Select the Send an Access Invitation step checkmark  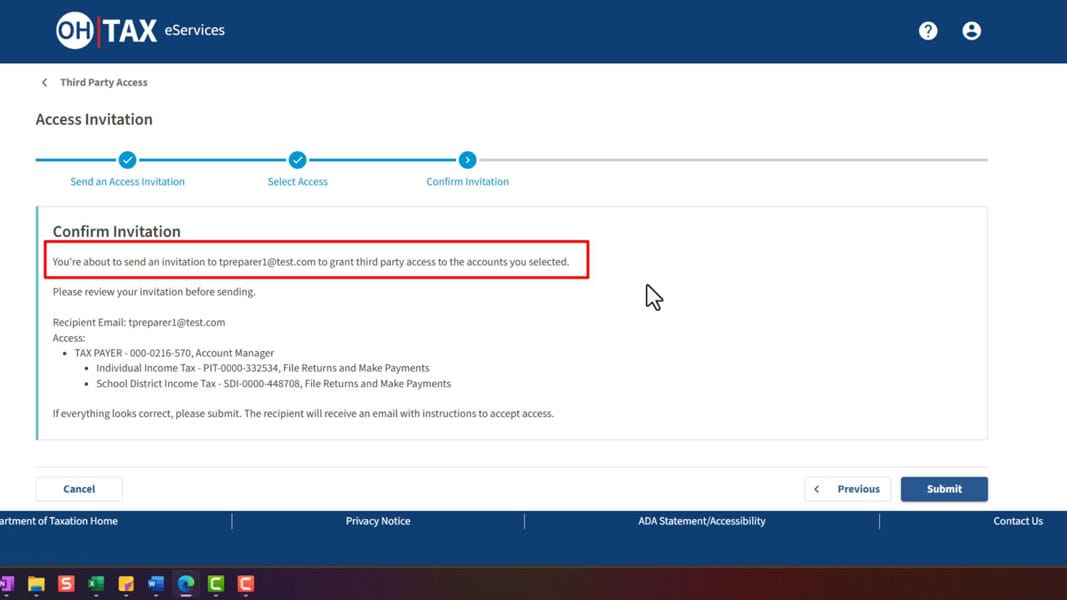127,160
